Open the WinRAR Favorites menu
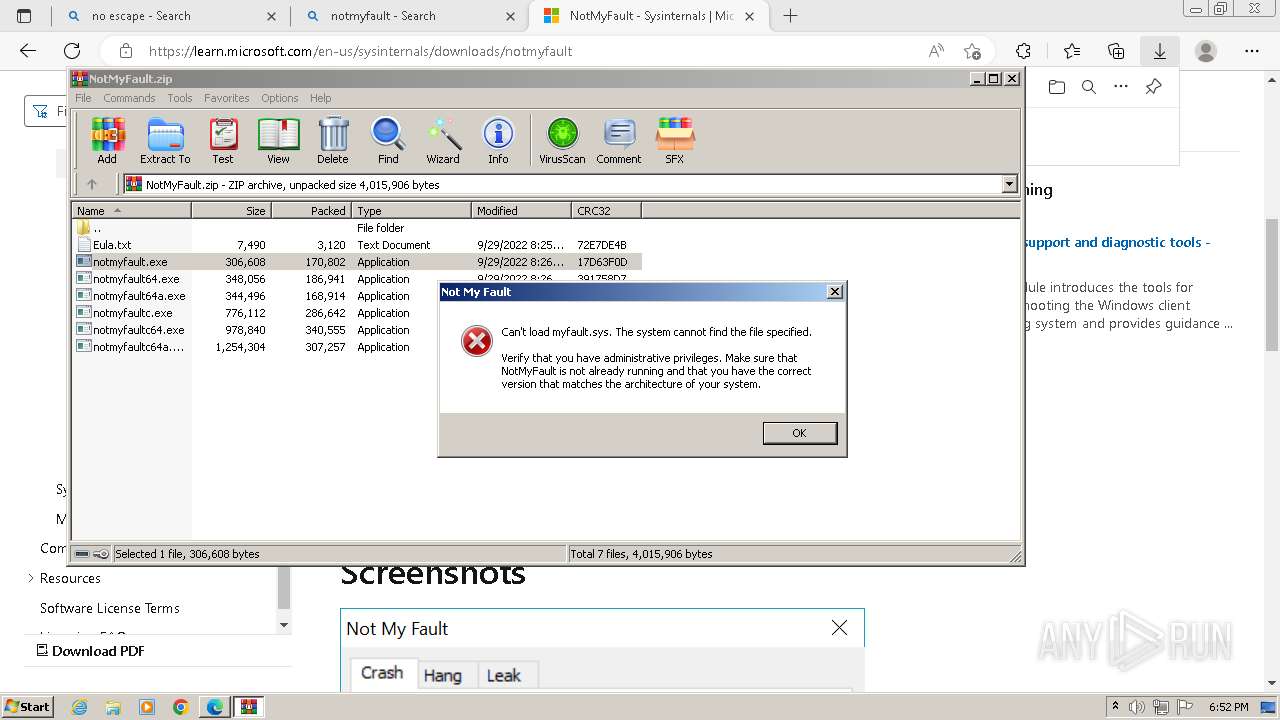 (x=227, y=98)
